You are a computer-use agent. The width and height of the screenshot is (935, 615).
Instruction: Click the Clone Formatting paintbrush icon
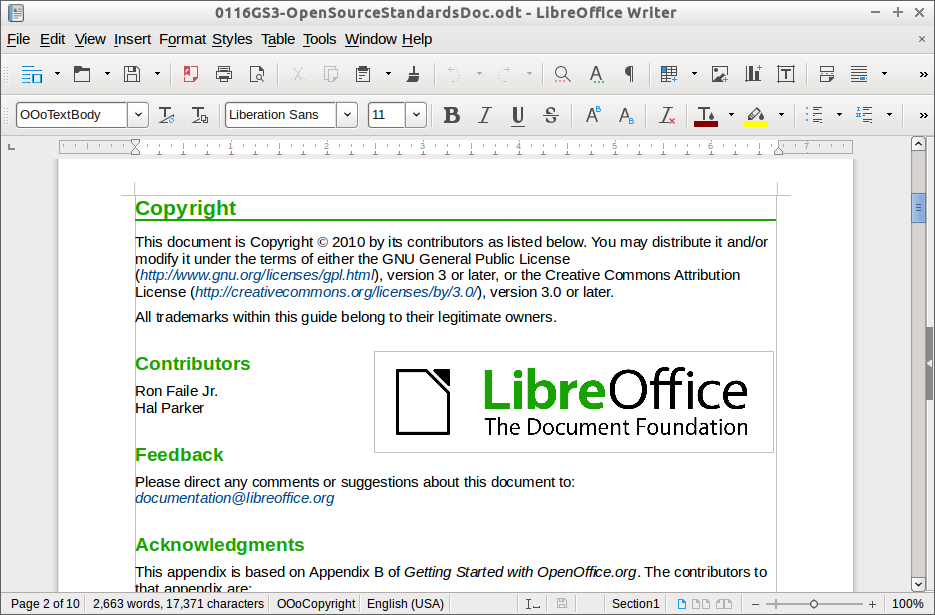tap(413, 74)
